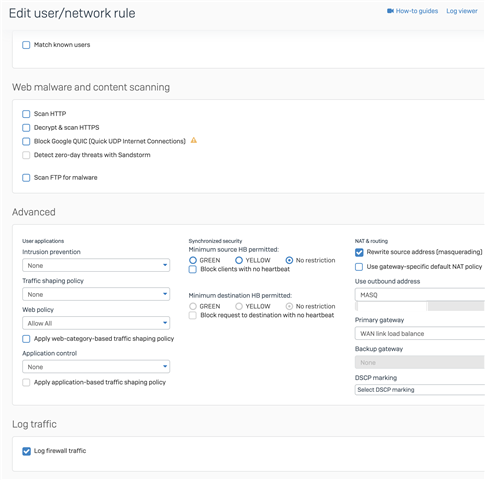Expand the Application control dropdown

tap(96, 367)
